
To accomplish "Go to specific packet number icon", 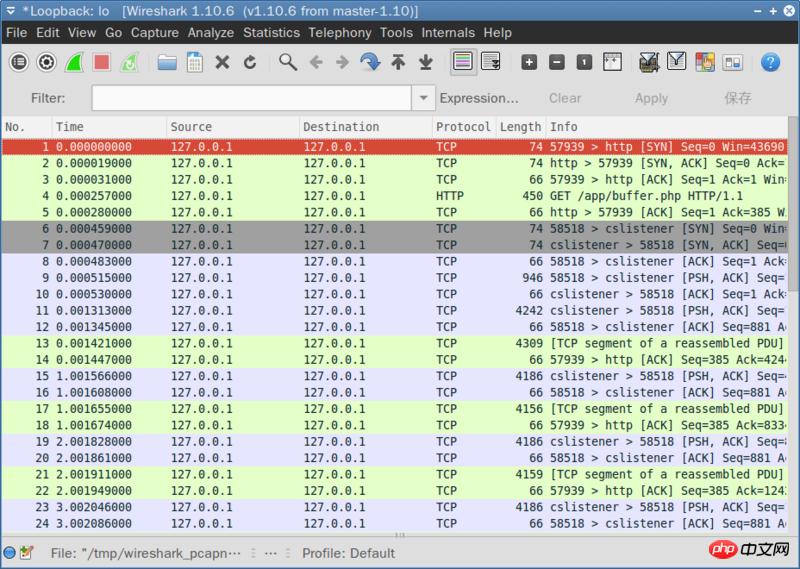I will pos(370,62).
